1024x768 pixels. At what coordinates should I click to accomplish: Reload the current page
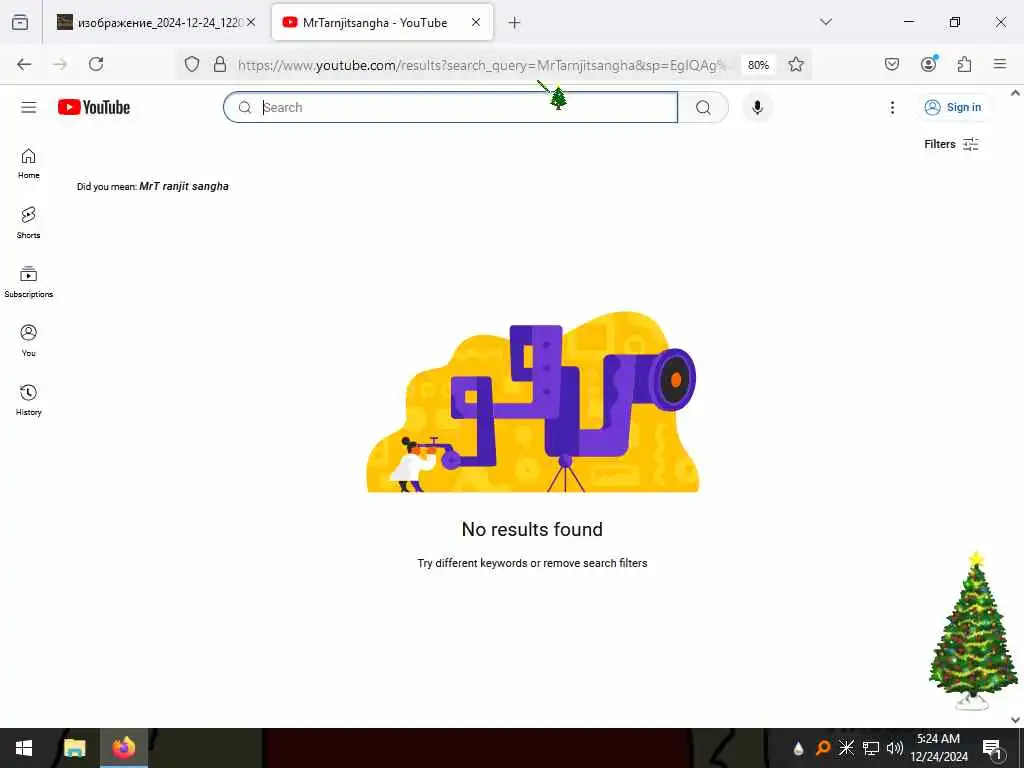[96, 64]
